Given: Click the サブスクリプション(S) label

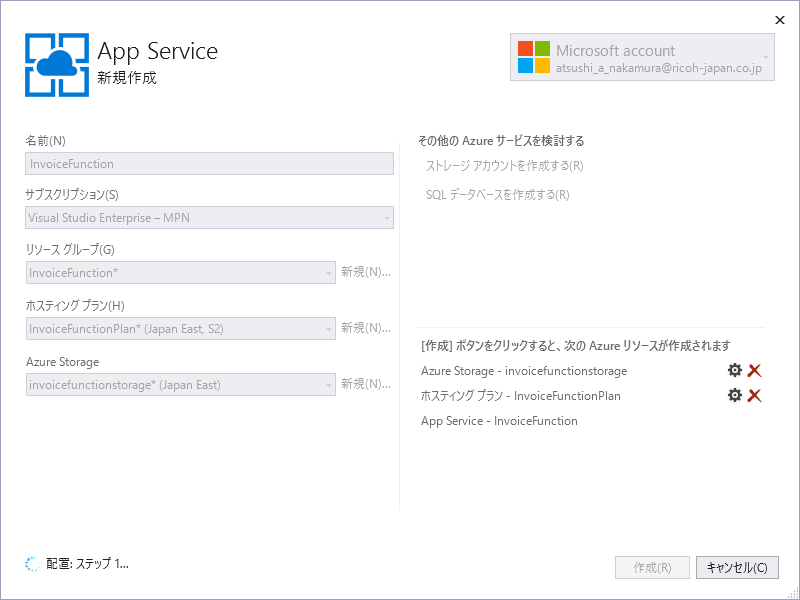Looking at the screenshot, I should 72,195.
